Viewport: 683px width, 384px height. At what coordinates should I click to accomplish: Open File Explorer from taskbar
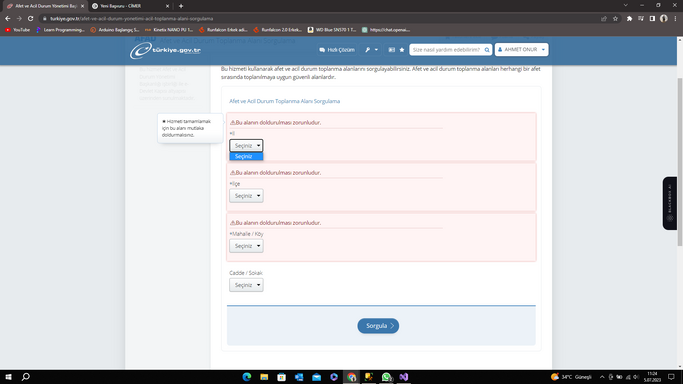(264, 377)
